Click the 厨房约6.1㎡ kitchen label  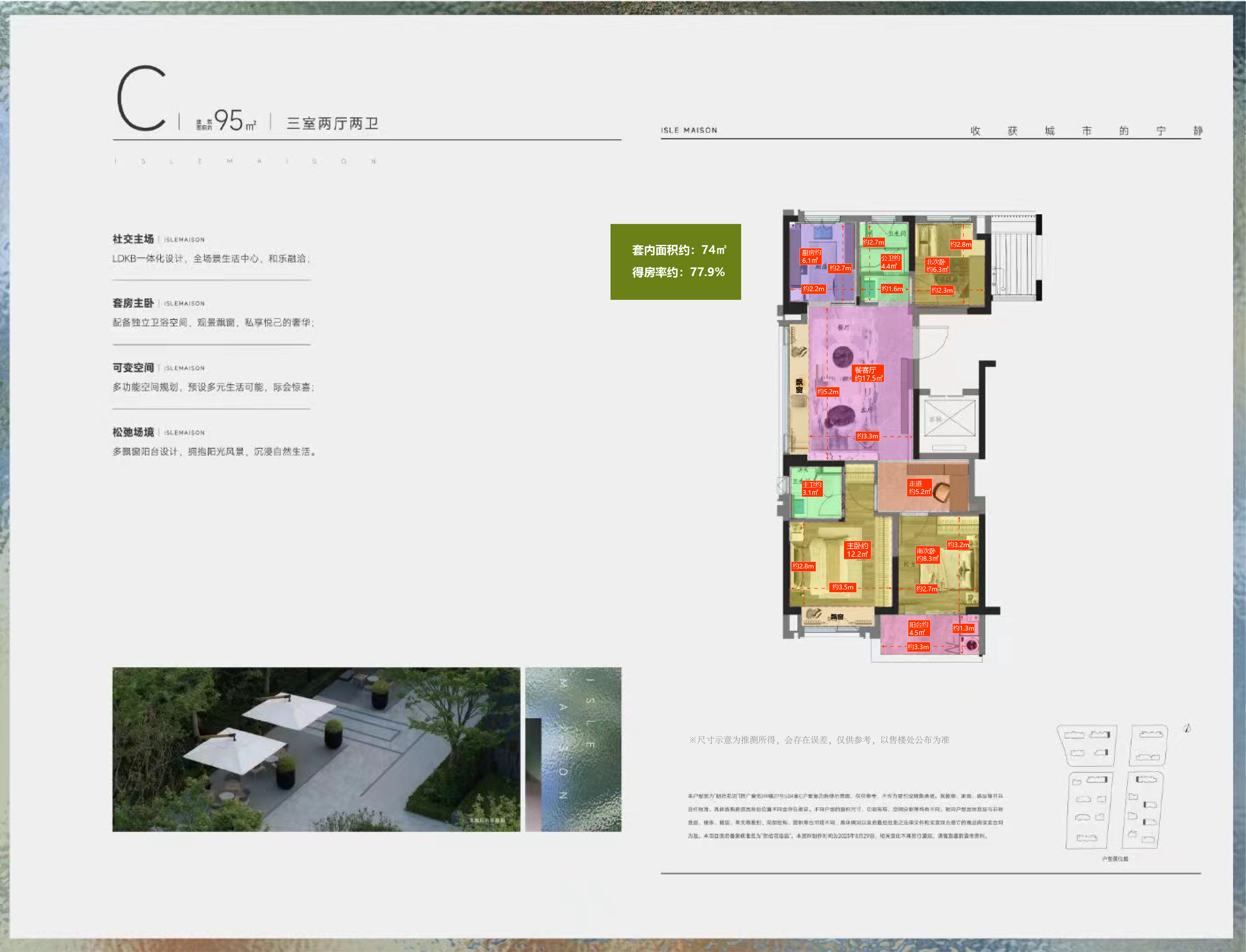(811, 257)
